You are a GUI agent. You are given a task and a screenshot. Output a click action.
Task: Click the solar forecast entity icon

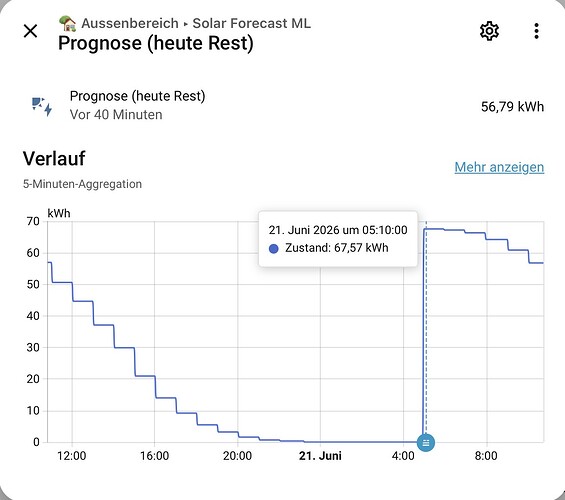point(42,106)
